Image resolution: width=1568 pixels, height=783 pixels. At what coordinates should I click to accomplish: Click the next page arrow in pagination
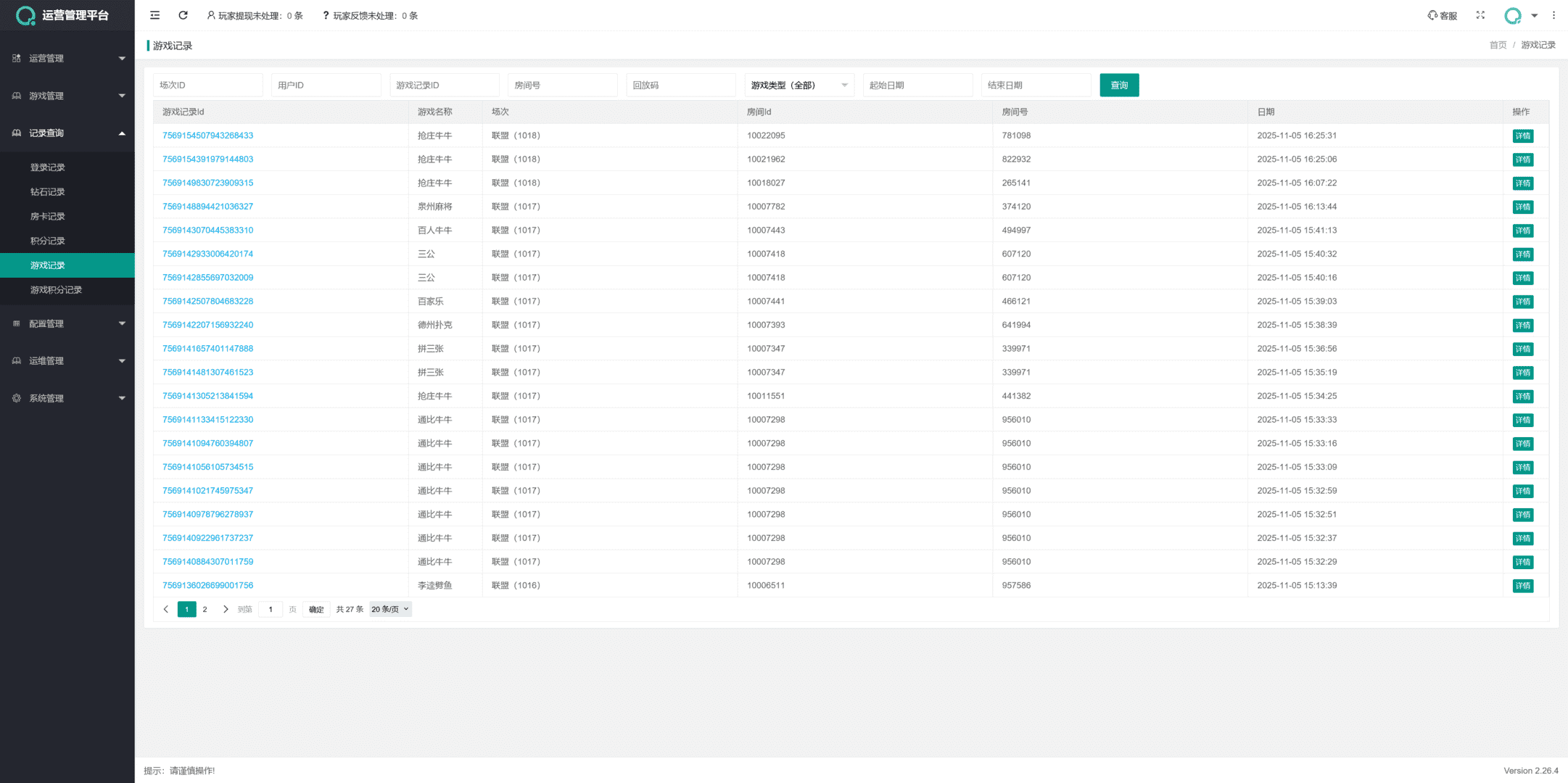(x=226, y=609)
